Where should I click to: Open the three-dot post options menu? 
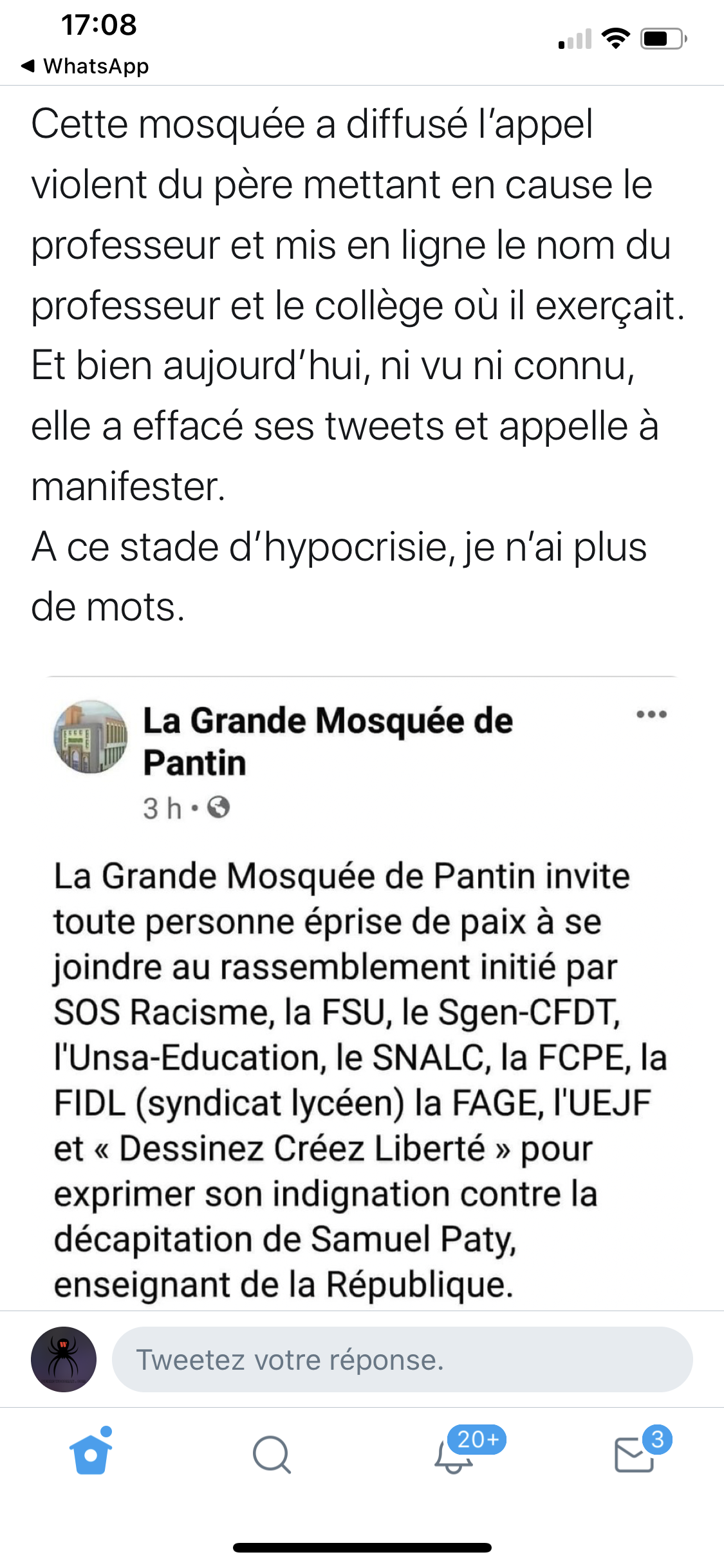pos(651,714)
